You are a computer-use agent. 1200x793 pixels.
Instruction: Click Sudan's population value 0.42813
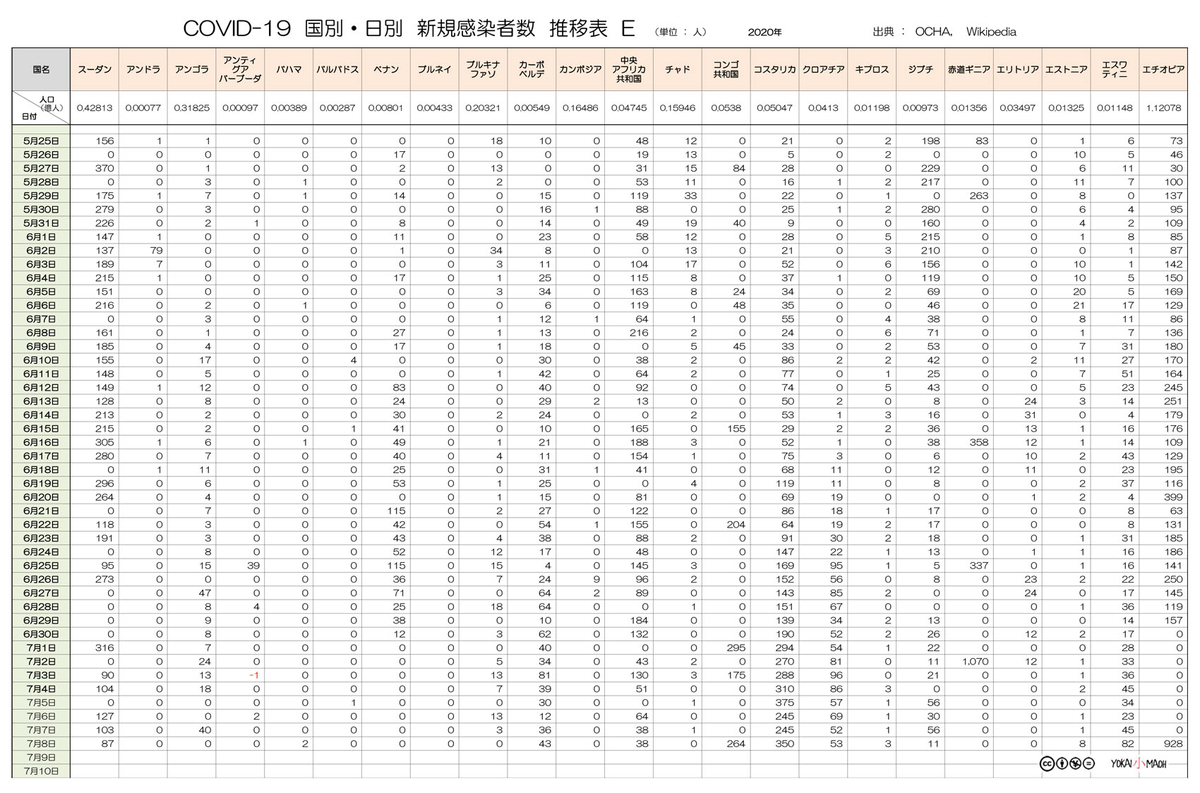pyautogui.click(x=94, y=106)
